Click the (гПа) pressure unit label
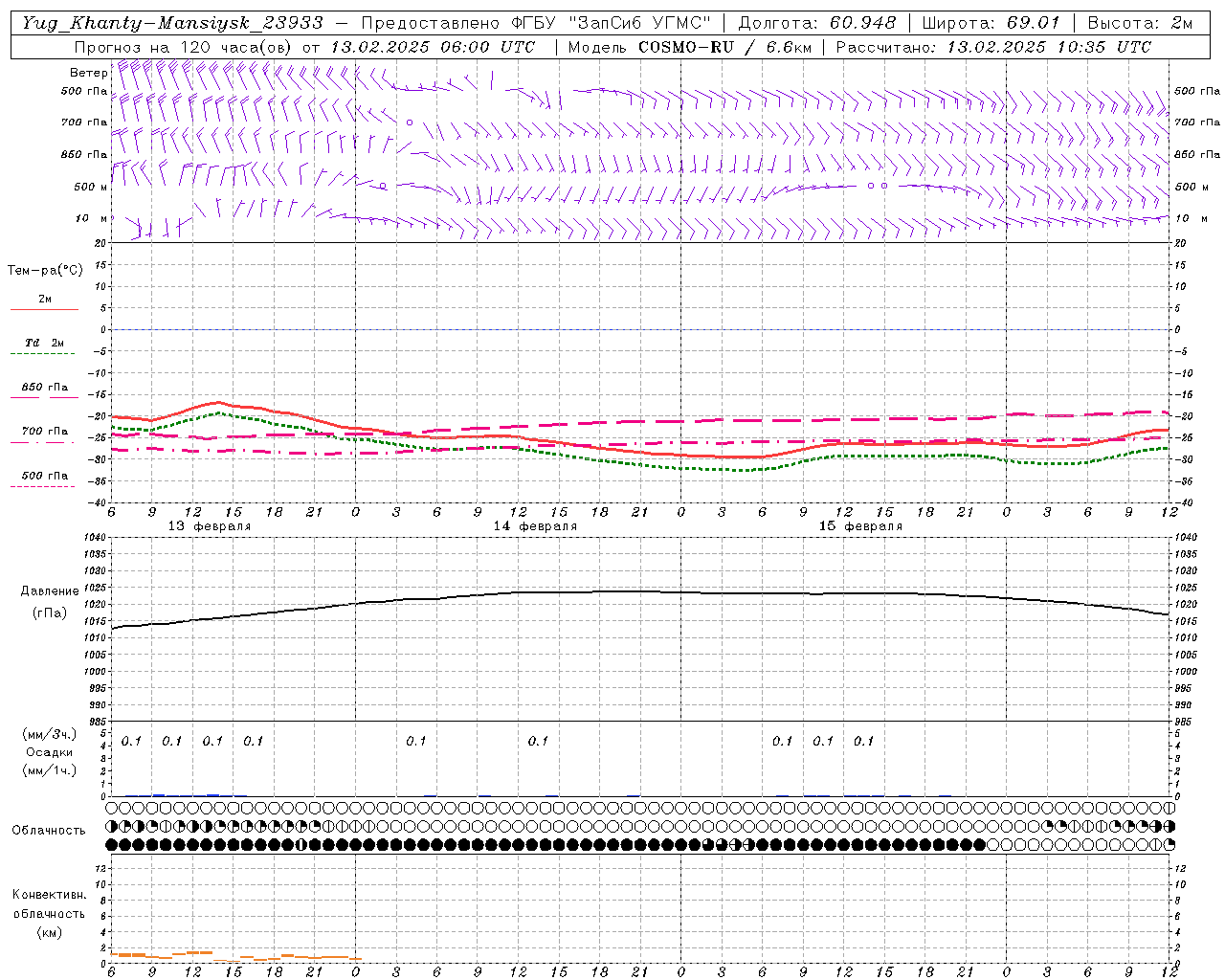This screenshot has height=980, width=1225. pos(50,613)
